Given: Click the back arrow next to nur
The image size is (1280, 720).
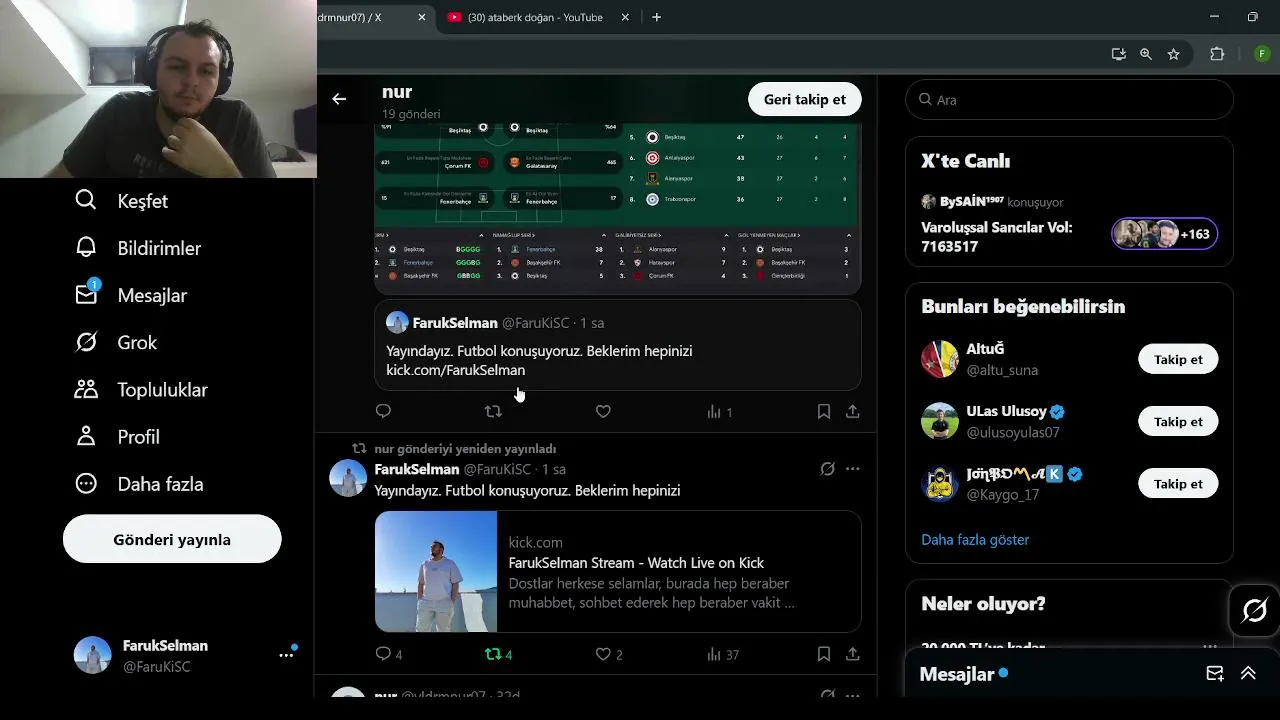Looking at the screenshot, I should [339, 99].
